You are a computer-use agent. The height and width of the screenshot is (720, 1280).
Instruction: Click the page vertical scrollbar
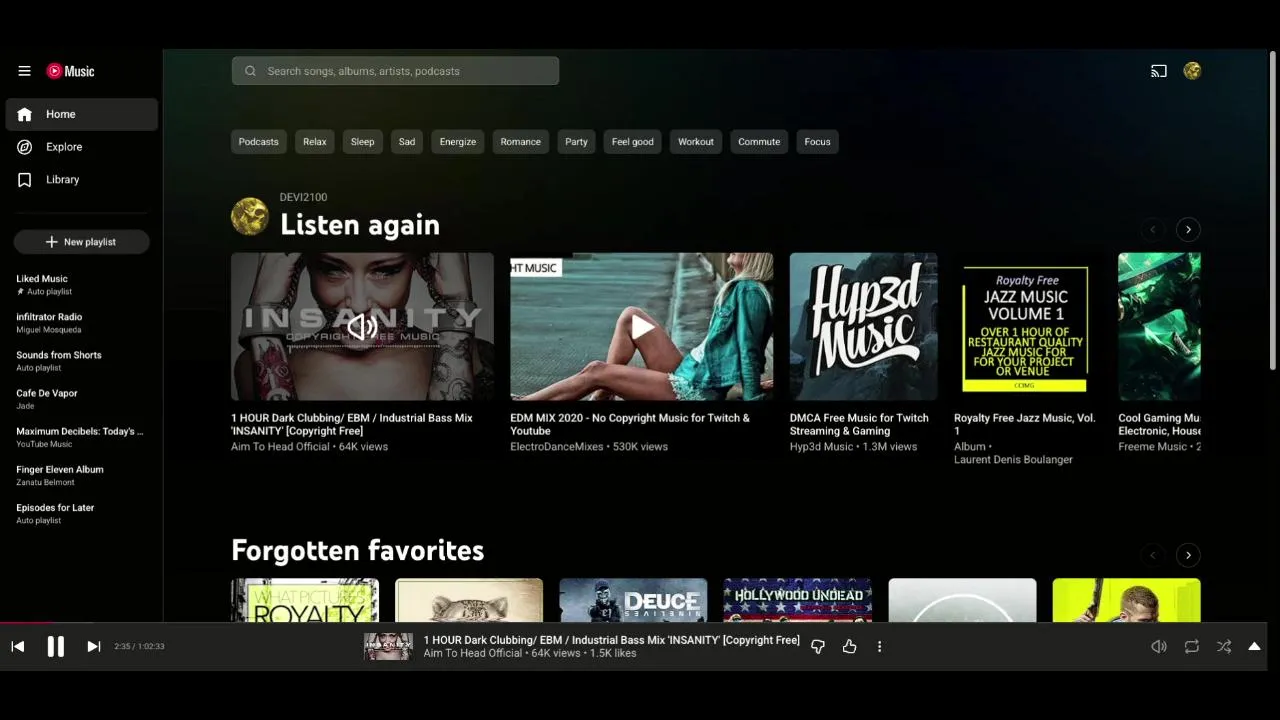1273,210
